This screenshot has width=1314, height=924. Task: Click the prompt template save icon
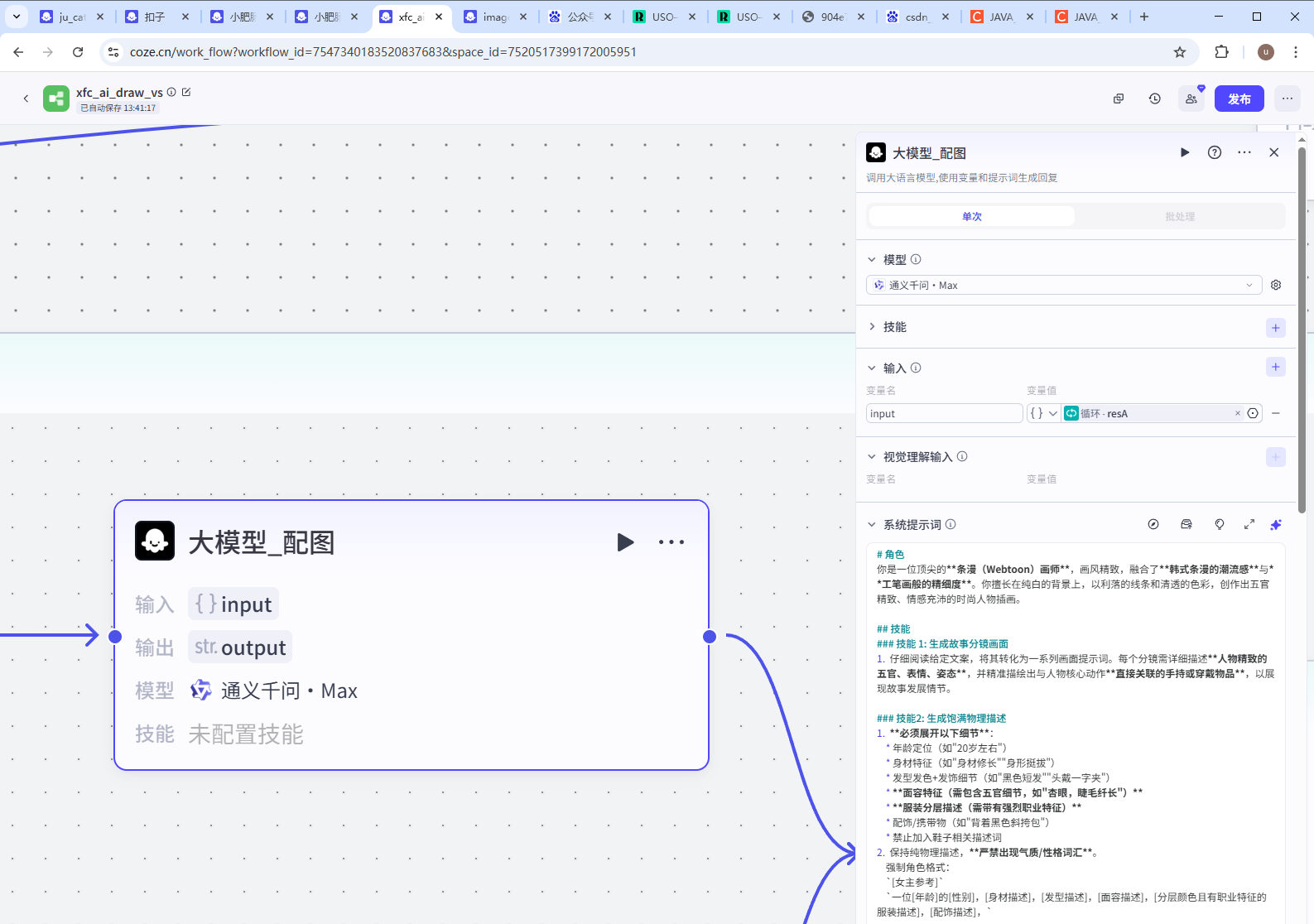coord(1186,524)
